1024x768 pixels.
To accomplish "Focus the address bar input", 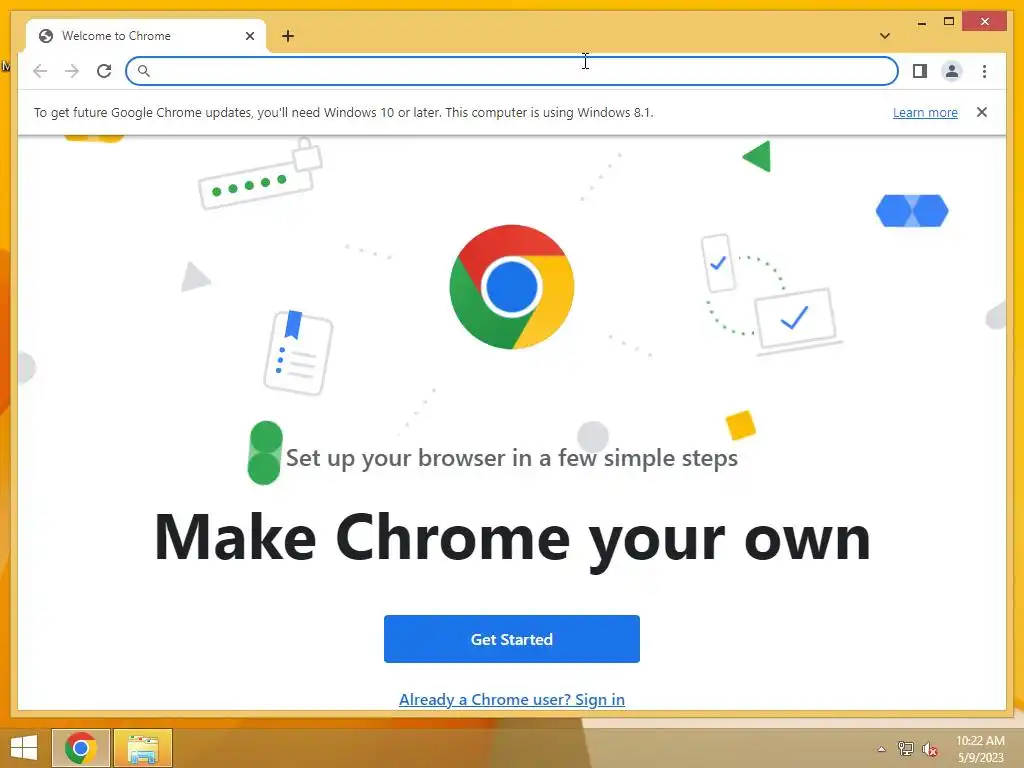I will (512, 71).
